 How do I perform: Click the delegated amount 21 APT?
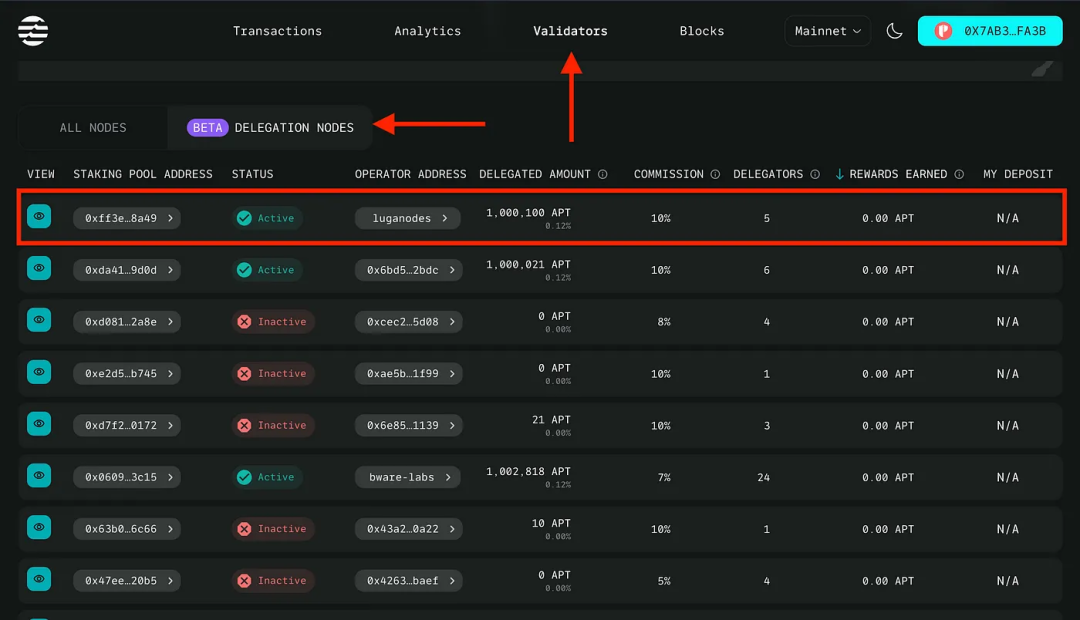click(551, 420)
